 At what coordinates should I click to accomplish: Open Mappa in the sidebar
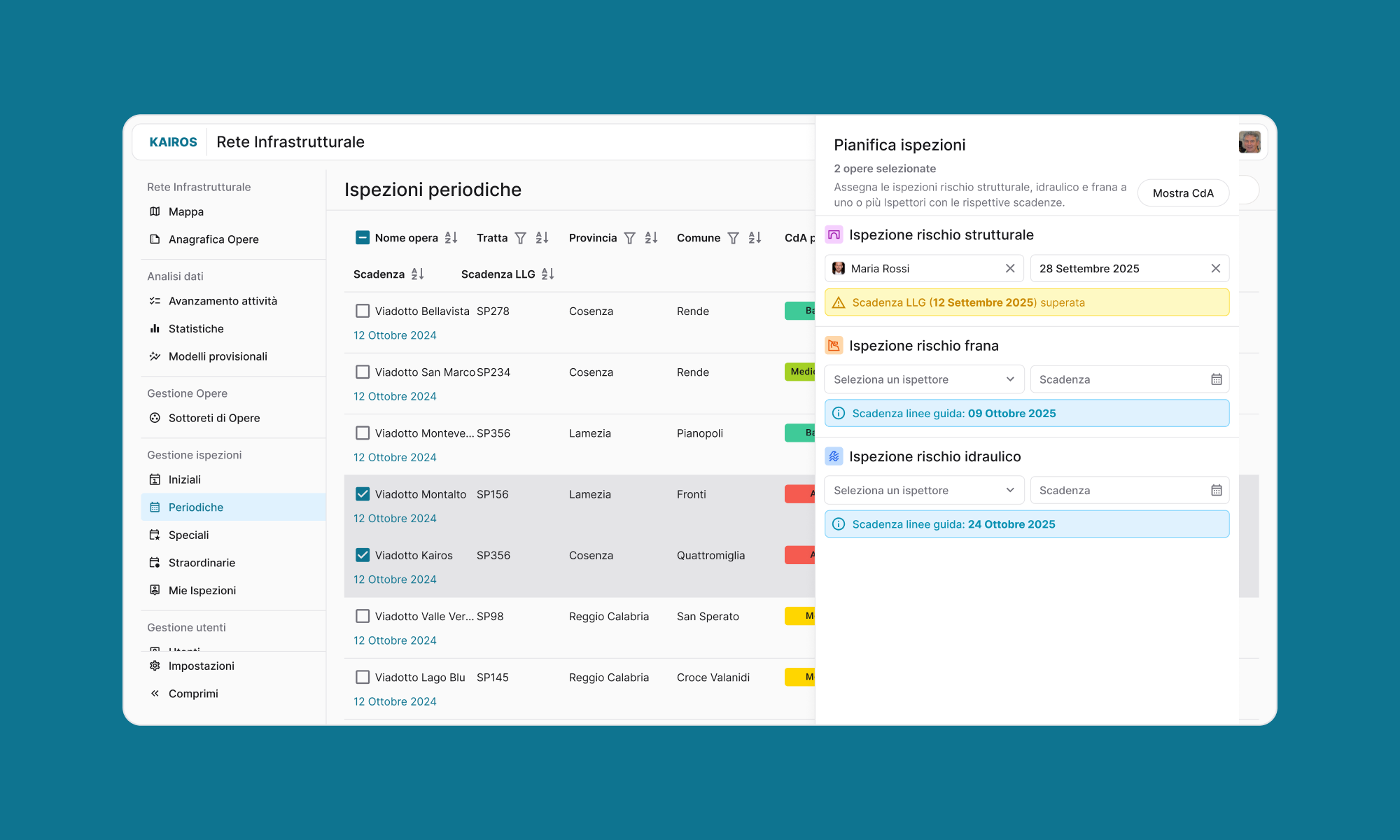tap(185, 212)
